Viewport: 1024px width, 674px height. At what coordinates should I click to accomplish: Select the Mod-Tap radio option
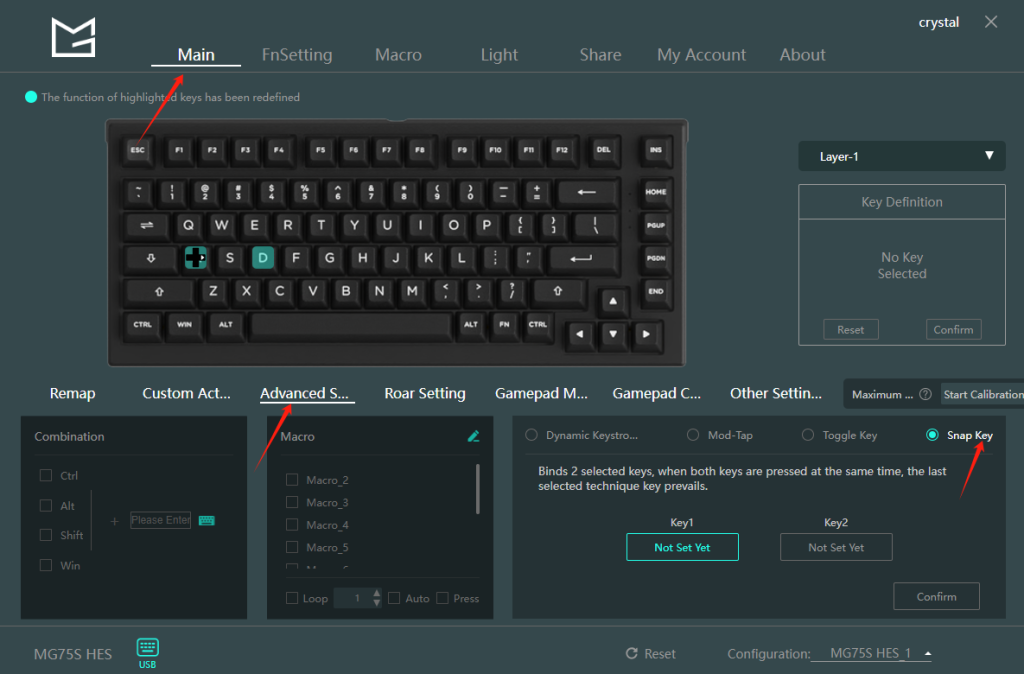pyautogui.click(x=693, y=435)
